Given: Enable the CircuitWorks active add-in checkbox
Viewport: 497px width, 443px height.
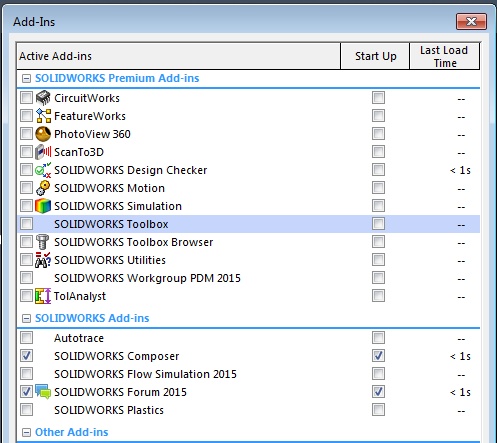Looking at the screenshot, I should (x=26, y=98).
